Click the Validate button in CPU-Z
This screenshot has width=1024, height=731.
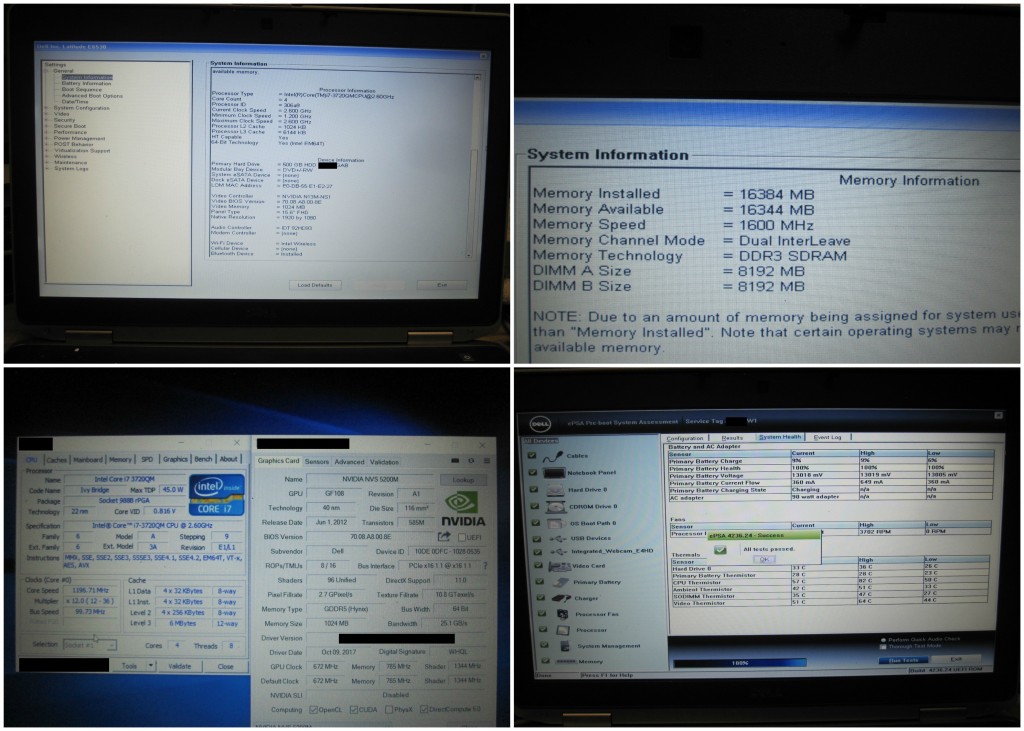180,666
